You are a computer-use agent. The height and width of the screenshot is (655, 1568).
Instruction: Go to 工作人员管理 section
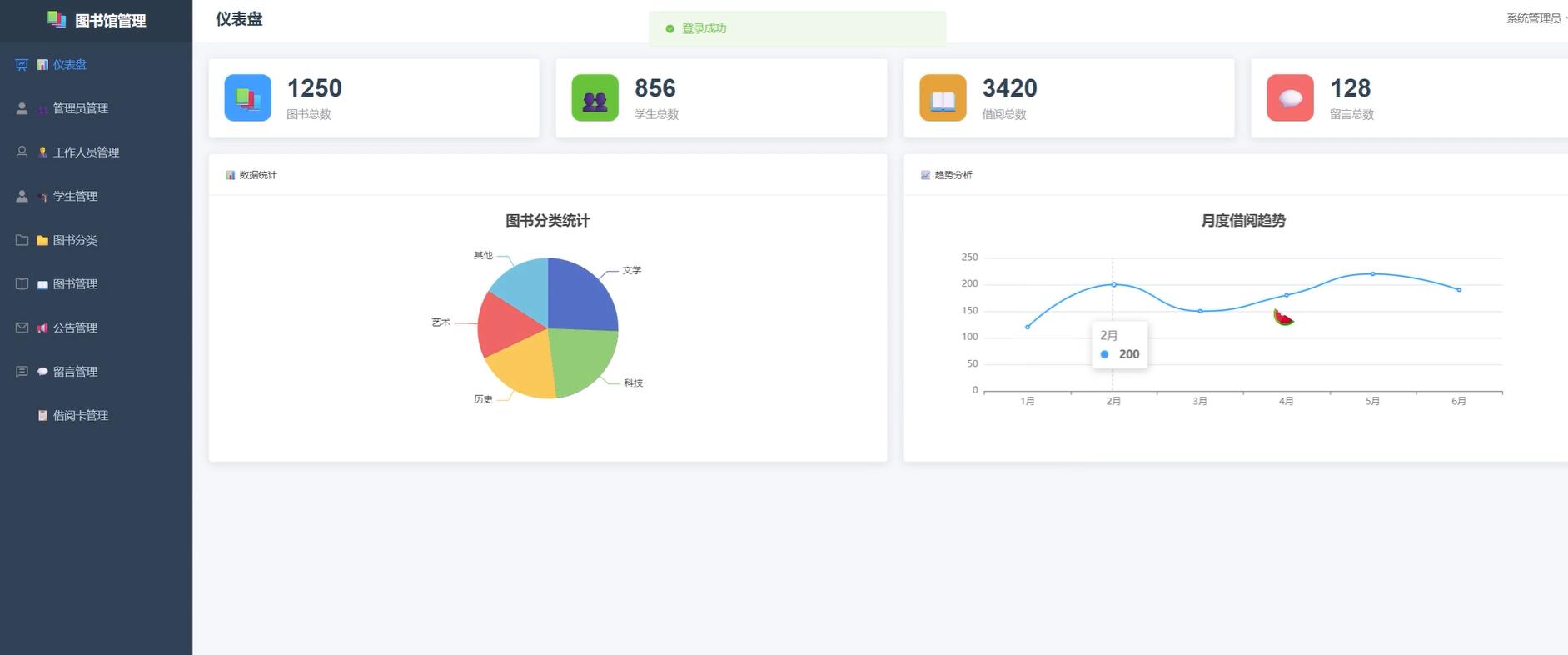[96, 152]
